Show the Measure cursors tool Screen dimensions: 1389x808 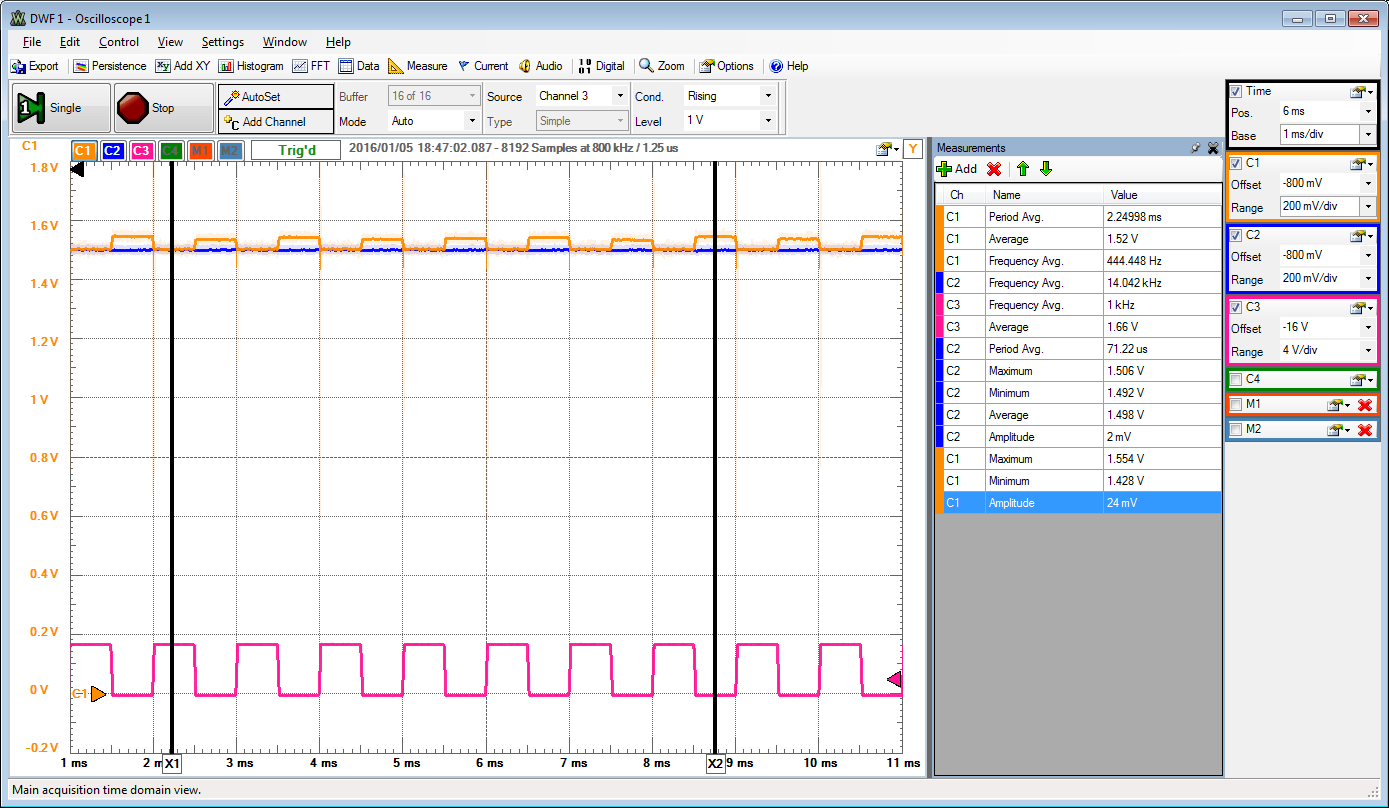(x=418, y=66)
